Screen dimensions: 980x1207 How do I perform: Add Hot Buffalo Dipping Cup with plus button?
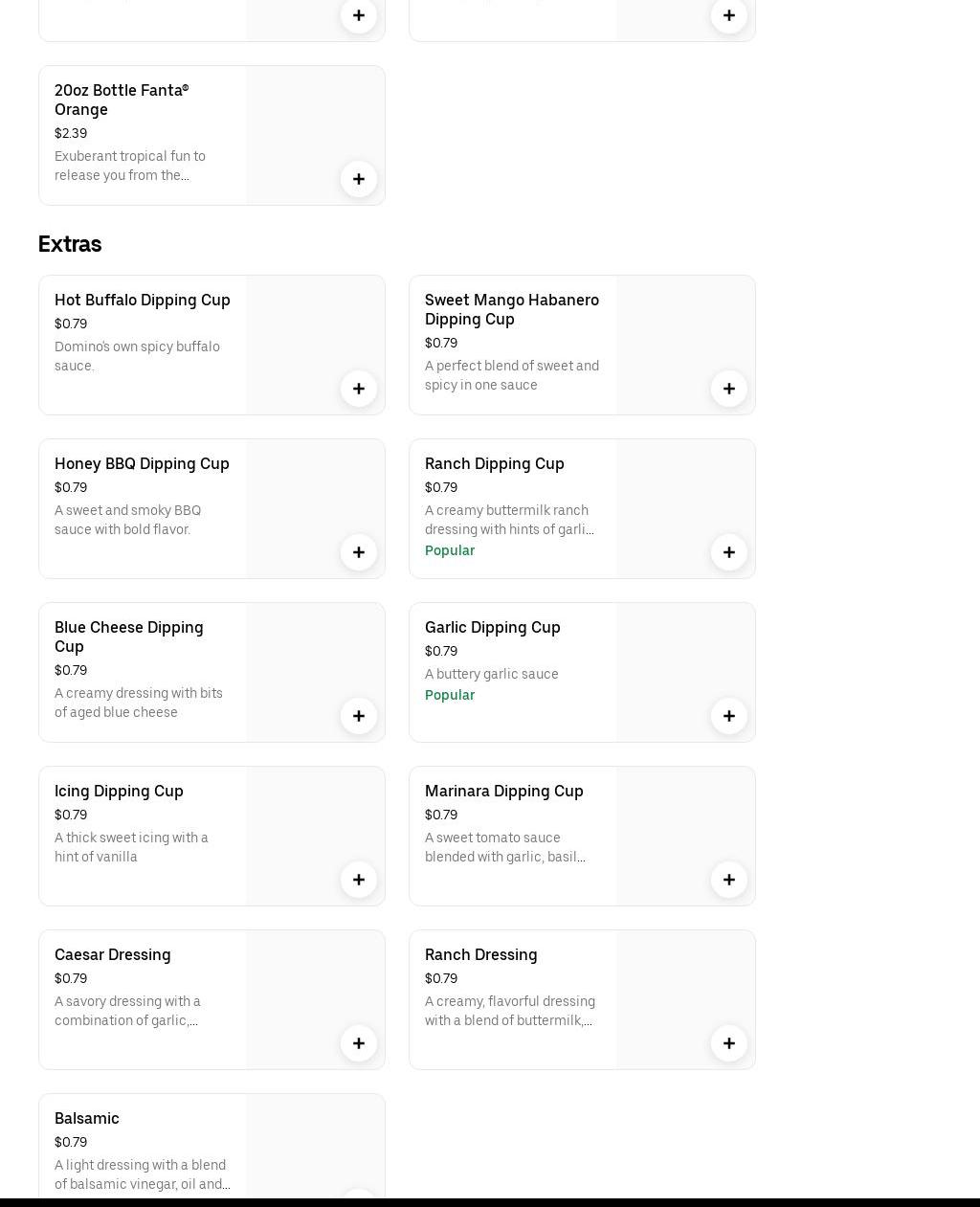[359, 389]
